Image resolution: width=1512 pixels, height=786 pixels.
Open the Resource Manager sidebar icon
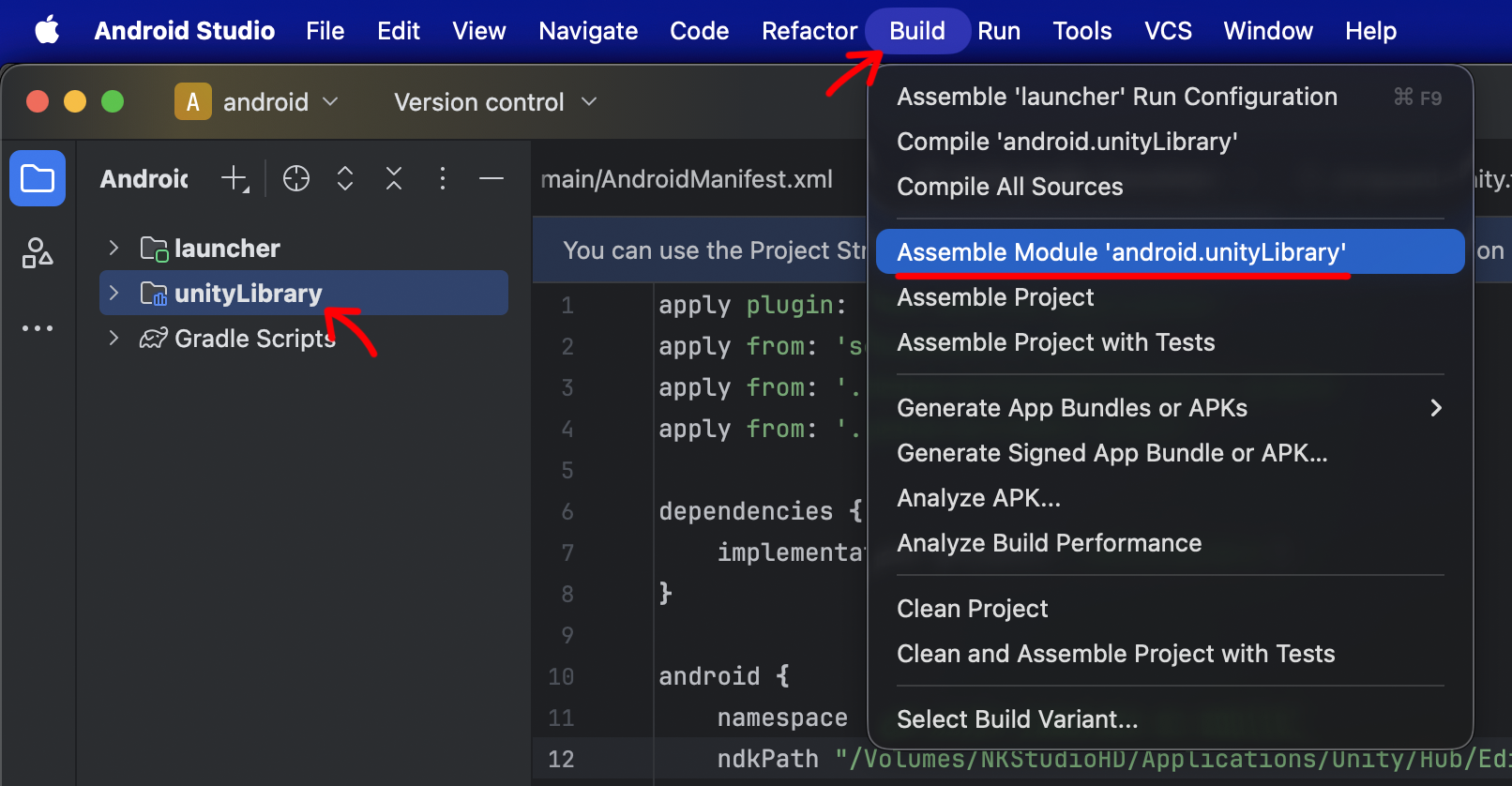pyautogui.click(x=38, y=252)
